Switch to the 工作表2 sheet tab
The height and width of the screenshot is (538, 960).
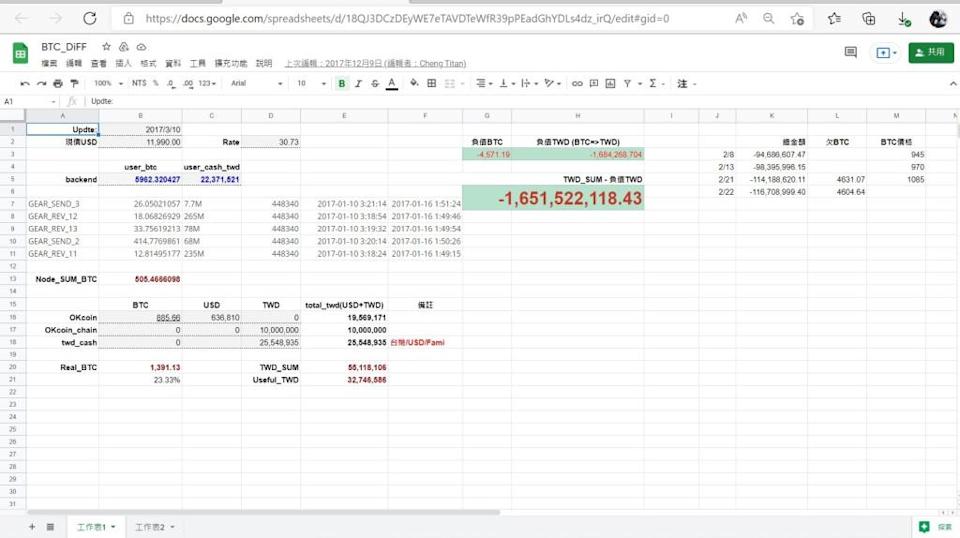[152, 526]
